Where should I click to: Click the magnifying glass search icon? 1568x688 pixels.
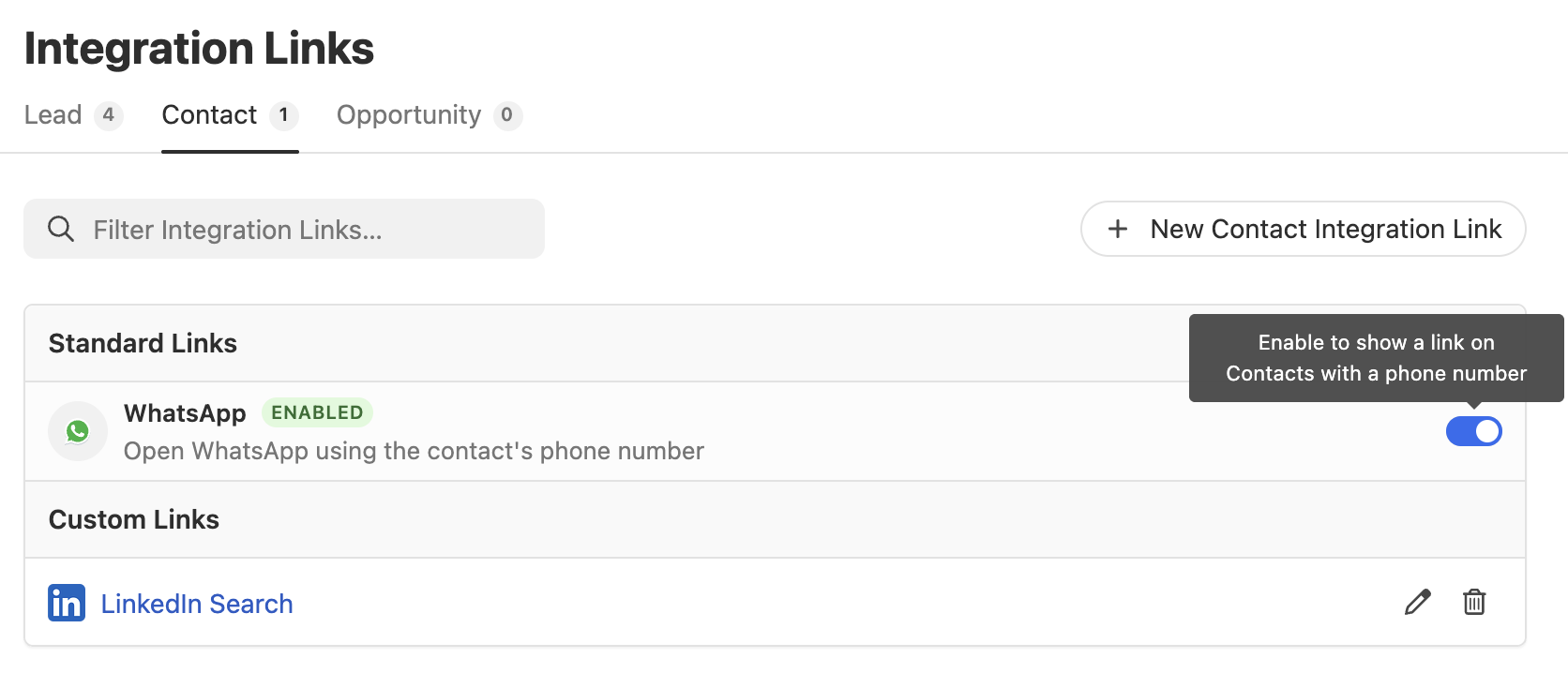61,229
